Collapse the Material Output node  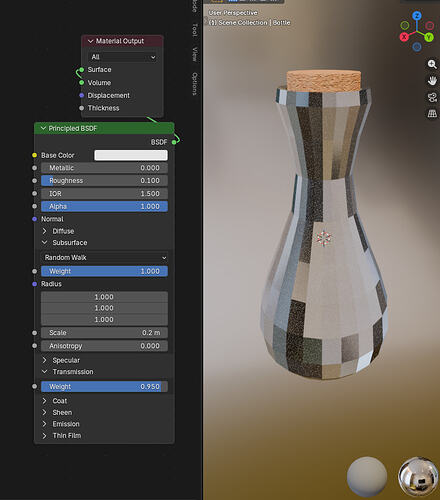[90, 41]
